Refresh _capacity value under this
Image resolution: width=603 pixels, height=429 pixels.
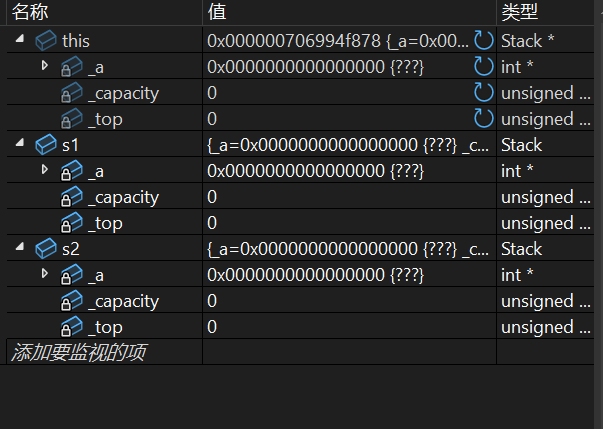click(x=483, y=92)
